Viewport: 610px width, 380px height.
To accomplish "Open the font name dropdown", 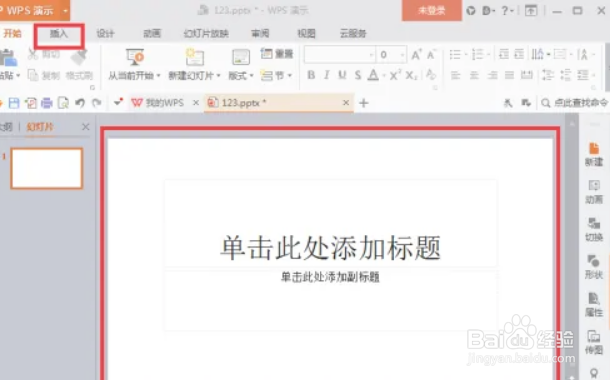I will [371, 55].
